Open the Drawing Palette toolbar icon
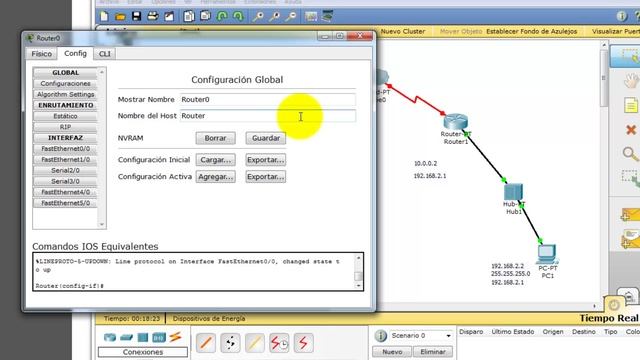640x360 pixels. click(x=311, y=16)
